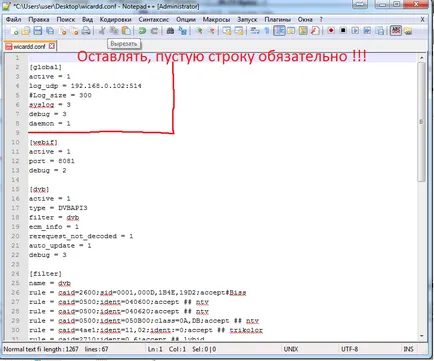
Task: Open the ? help menu
Action: pyautogui.click(x=321, y=19)
